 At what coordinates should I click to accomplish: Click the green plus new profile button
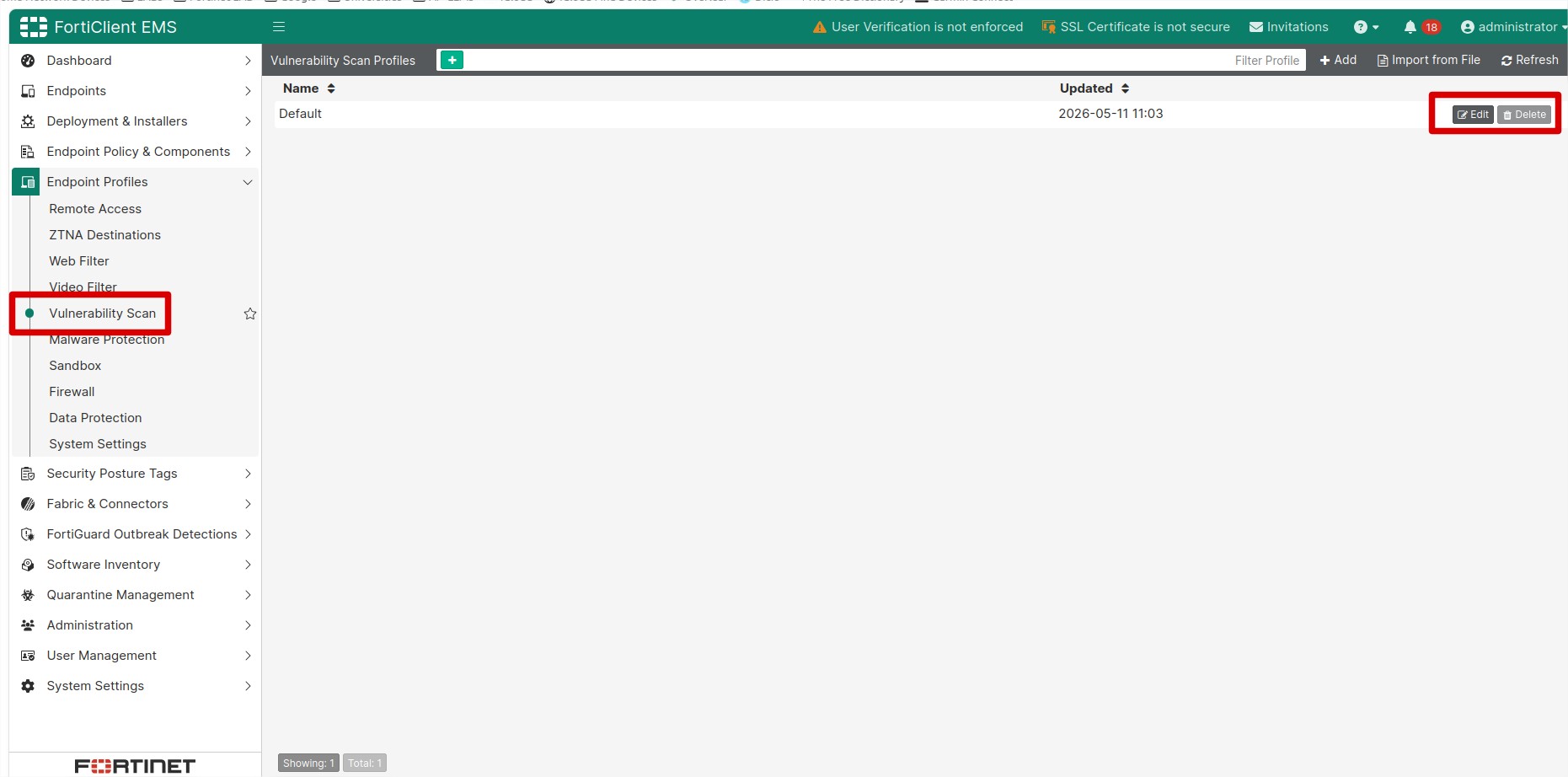452,60
